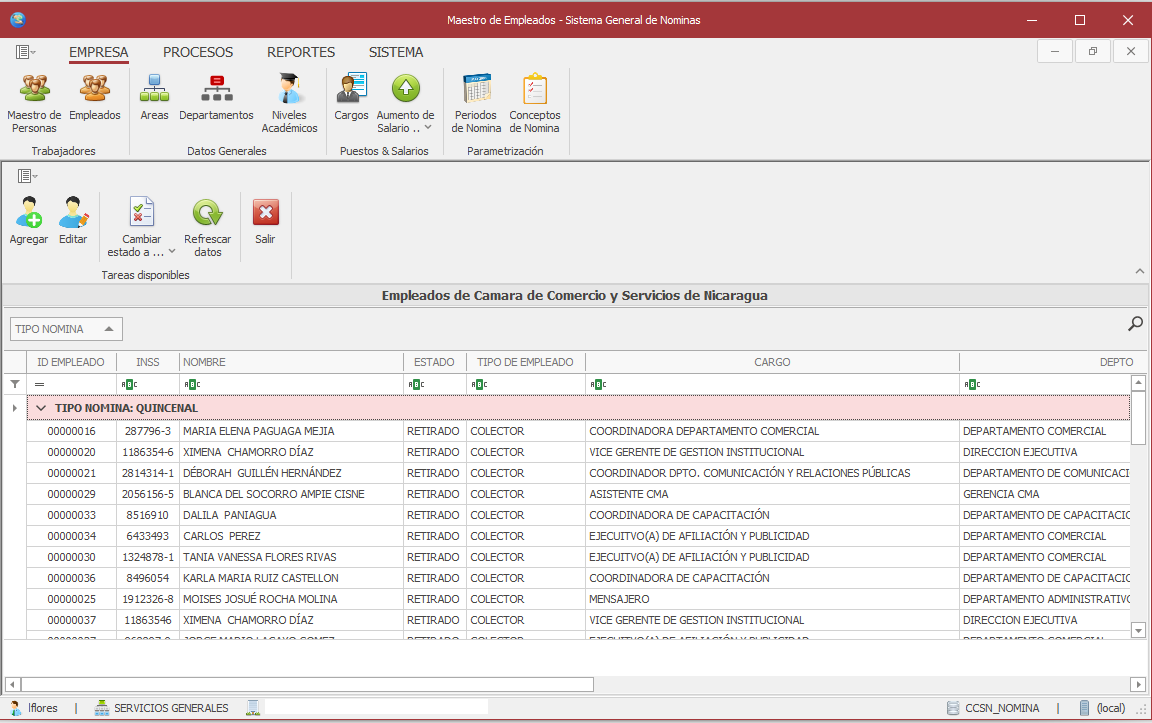Open Cambiar estado a options
The height and width of the screenshot is (723, 1152).
click(x=141, y=226)
